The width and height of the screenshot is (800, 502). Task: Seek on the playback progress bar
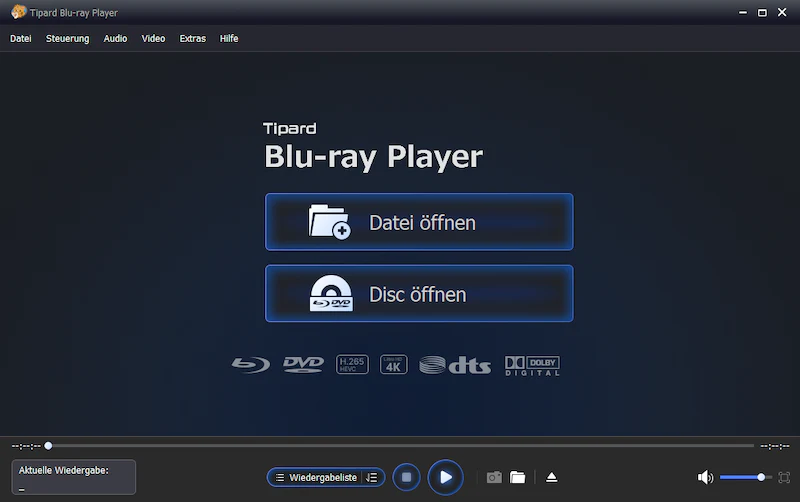tap(401, 446)
